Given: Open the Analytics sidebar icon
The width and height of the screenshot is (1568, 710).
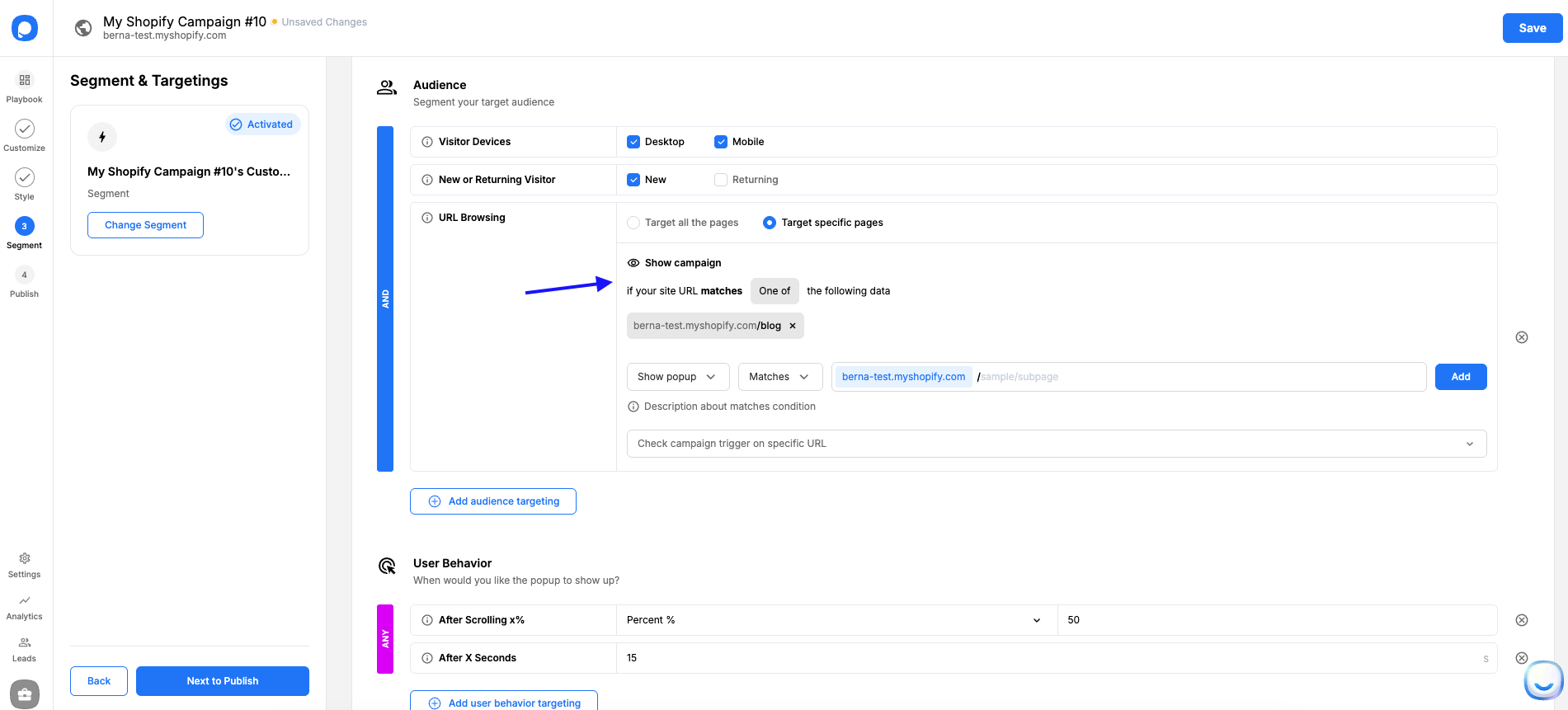Looking at the screenshot, I should [25, 601].
